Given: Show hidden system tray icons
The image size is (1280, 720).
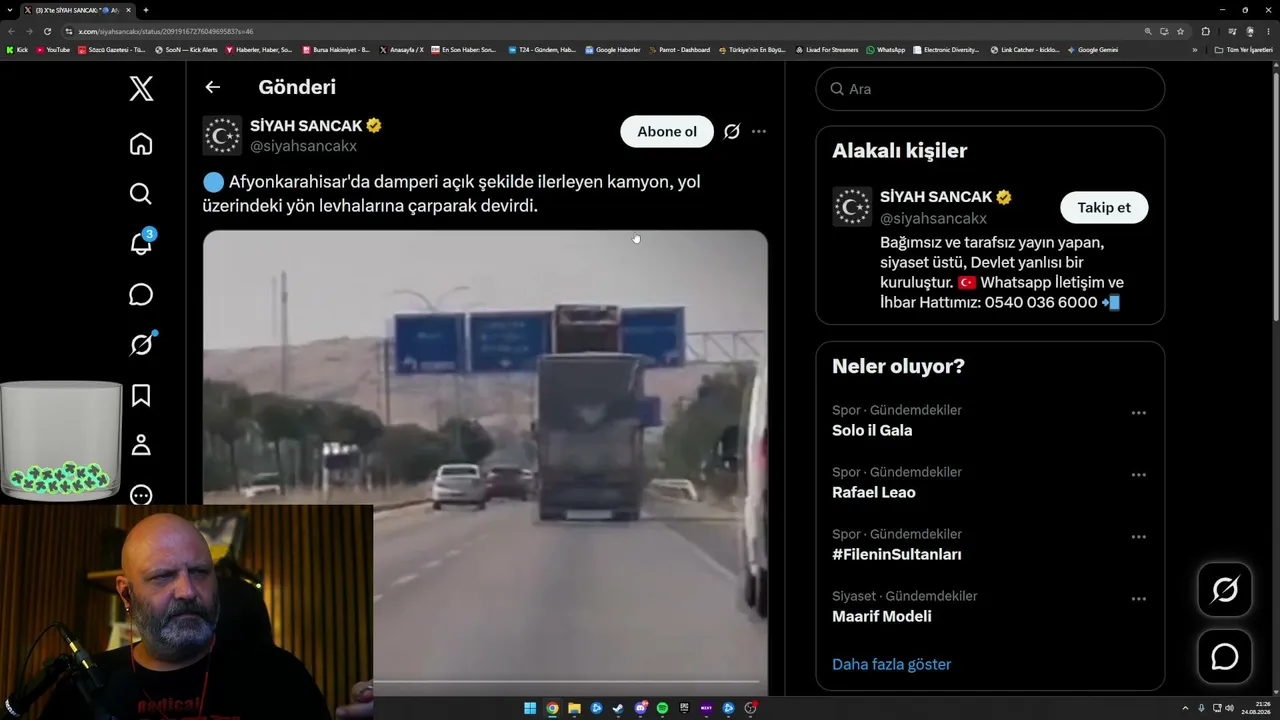Looking at the screenshot, I should point(1186,709).
